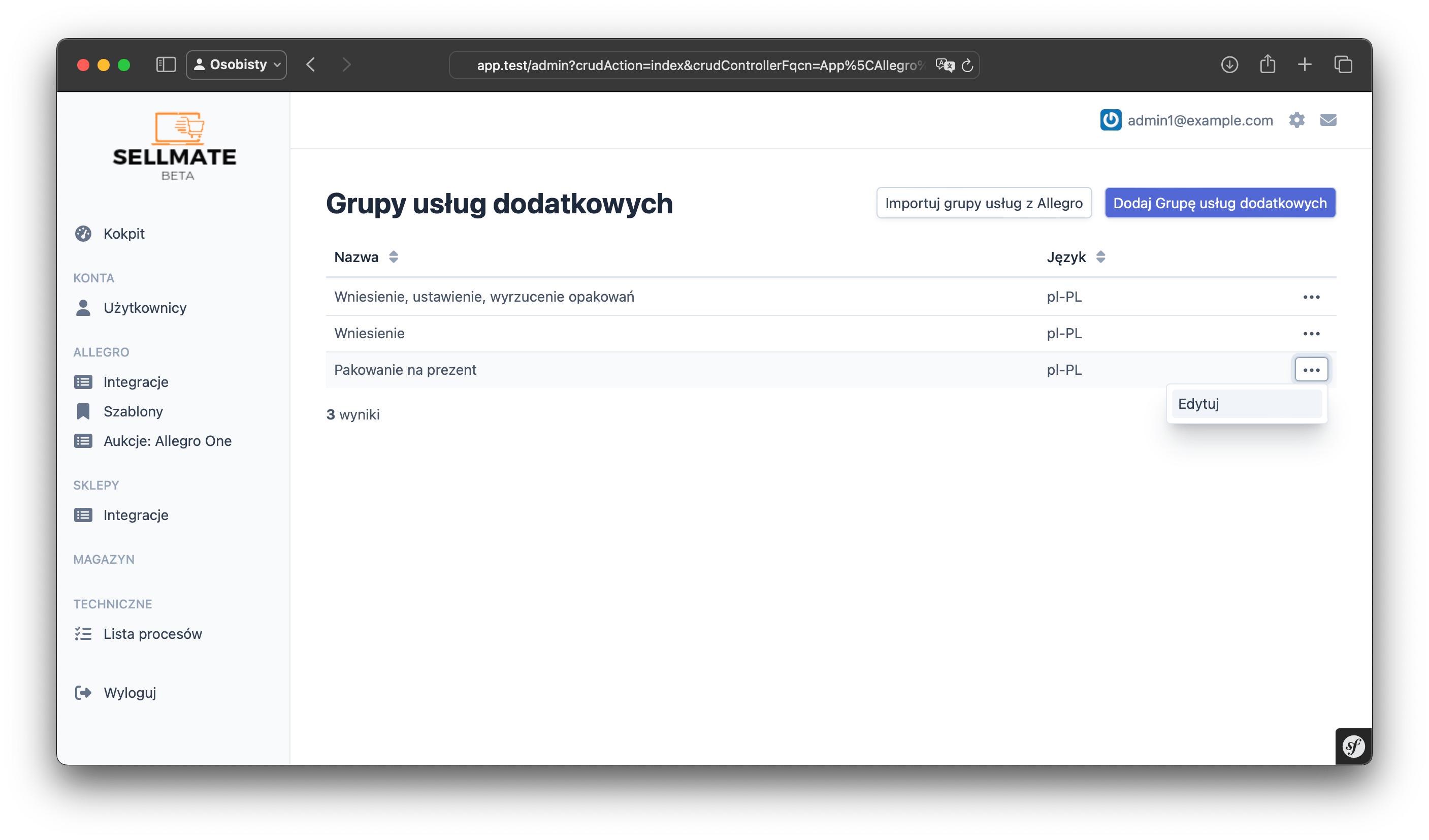This screenshot has height=840, width=1429.
Task: Open a new tab with plus icon
Action: pos(1306,64)
